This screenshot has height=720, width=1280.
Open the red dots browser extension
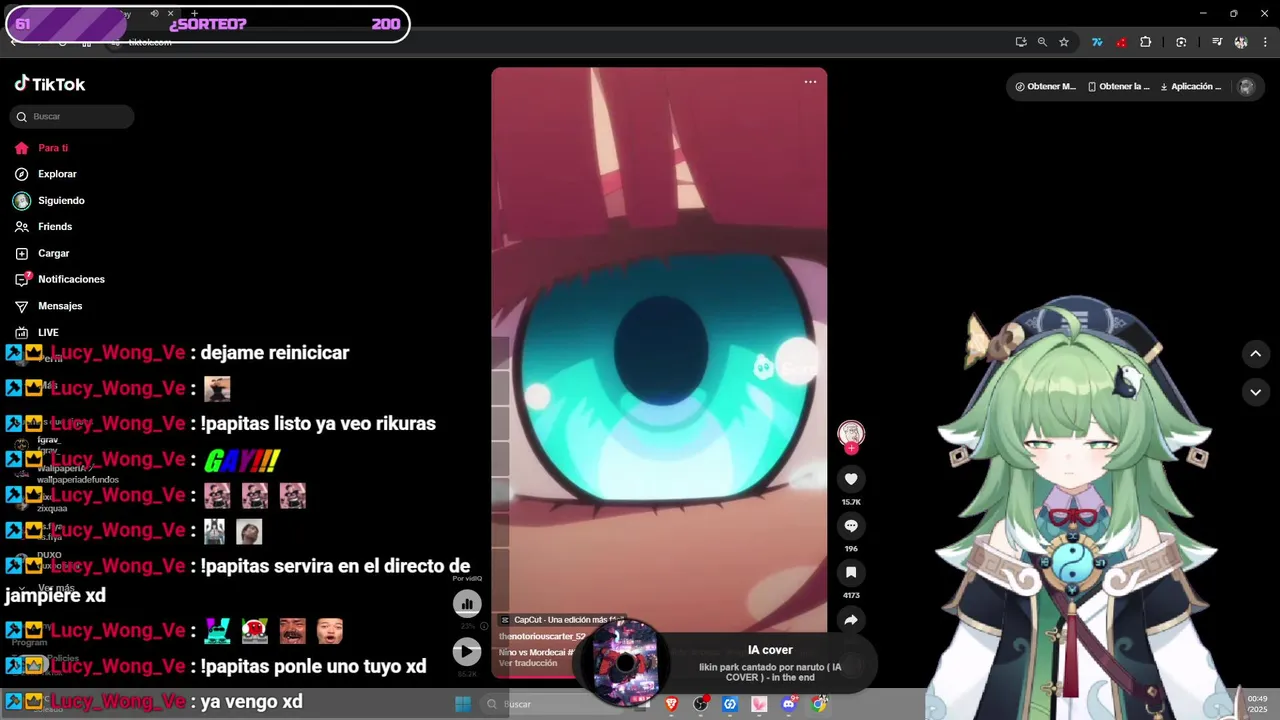[x=1121, y=42]
